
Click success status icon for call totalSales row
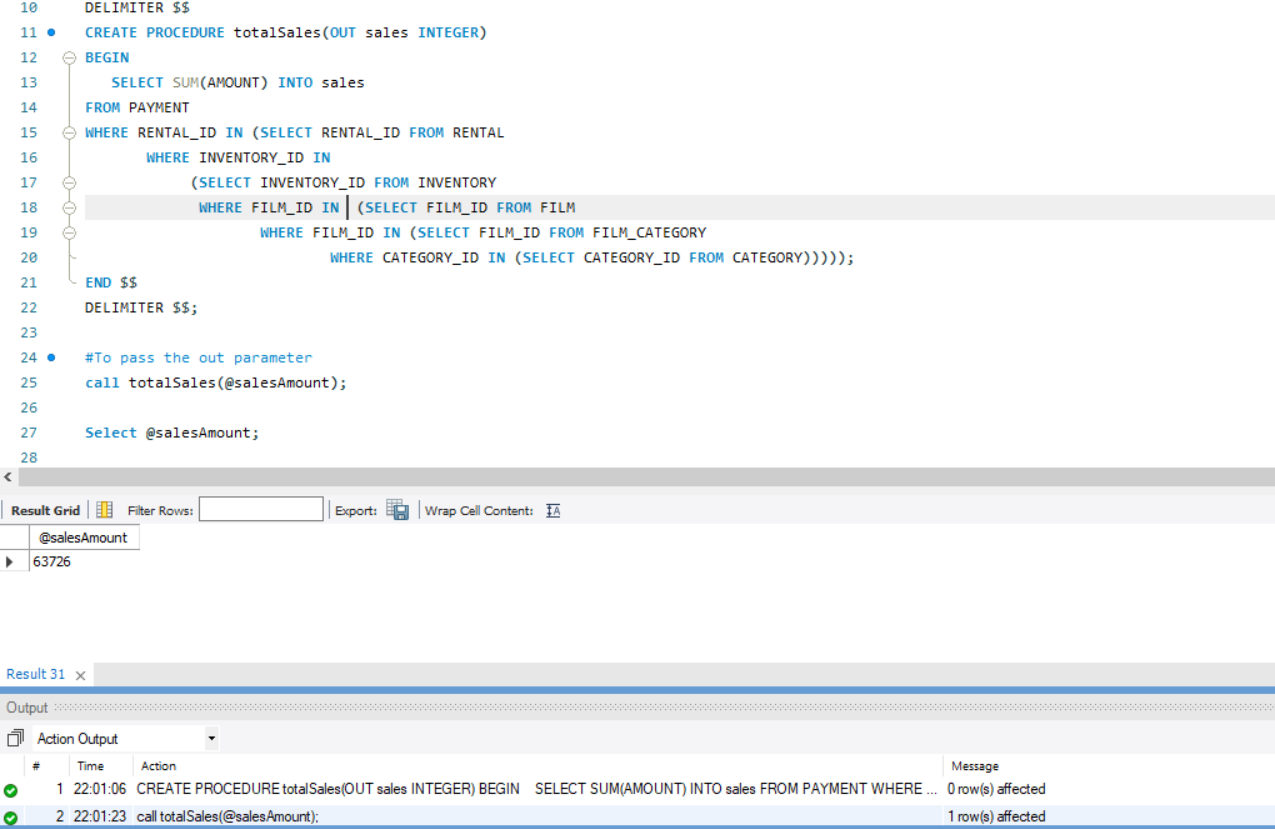click(x=11, y=817)
